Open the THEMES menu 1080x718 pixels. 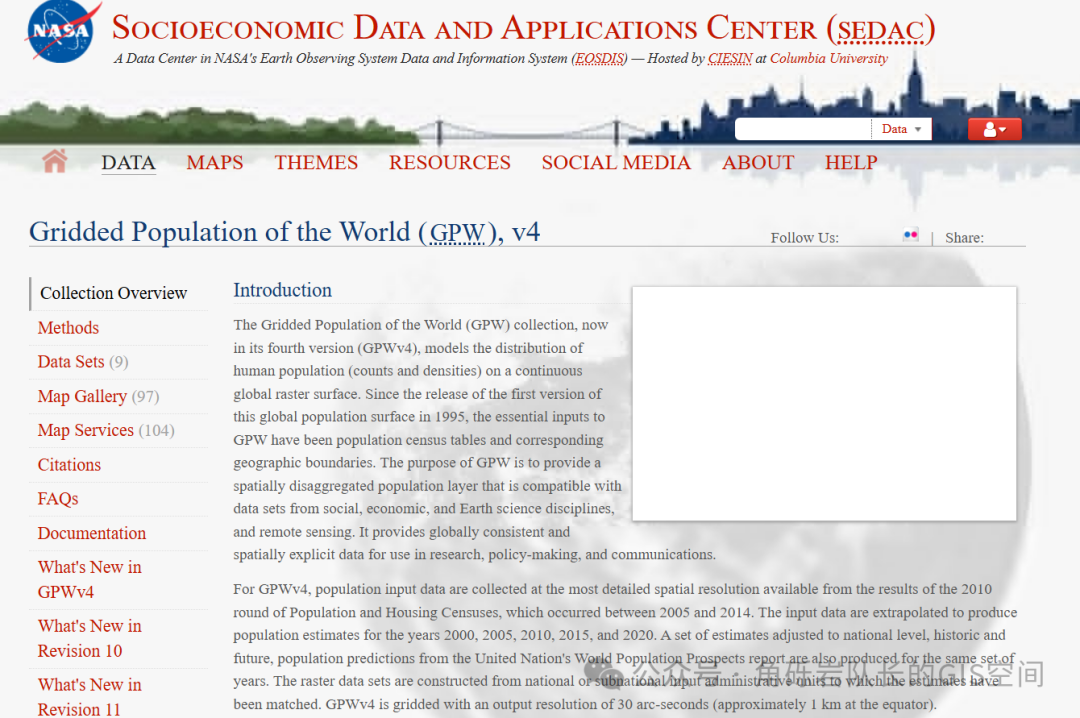coord(316,163)
